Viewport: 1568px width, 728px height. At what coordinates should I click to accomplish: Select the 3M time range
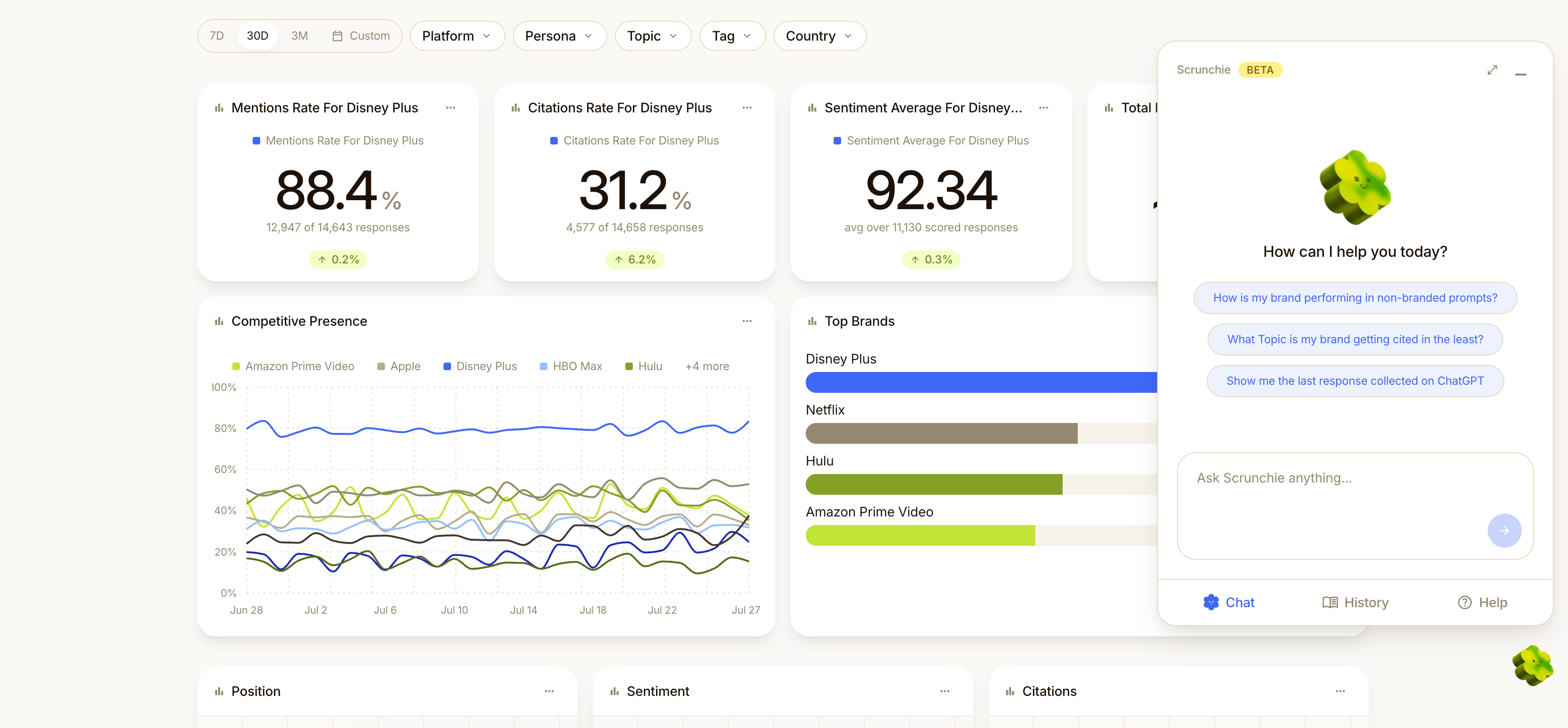(299, 36)
